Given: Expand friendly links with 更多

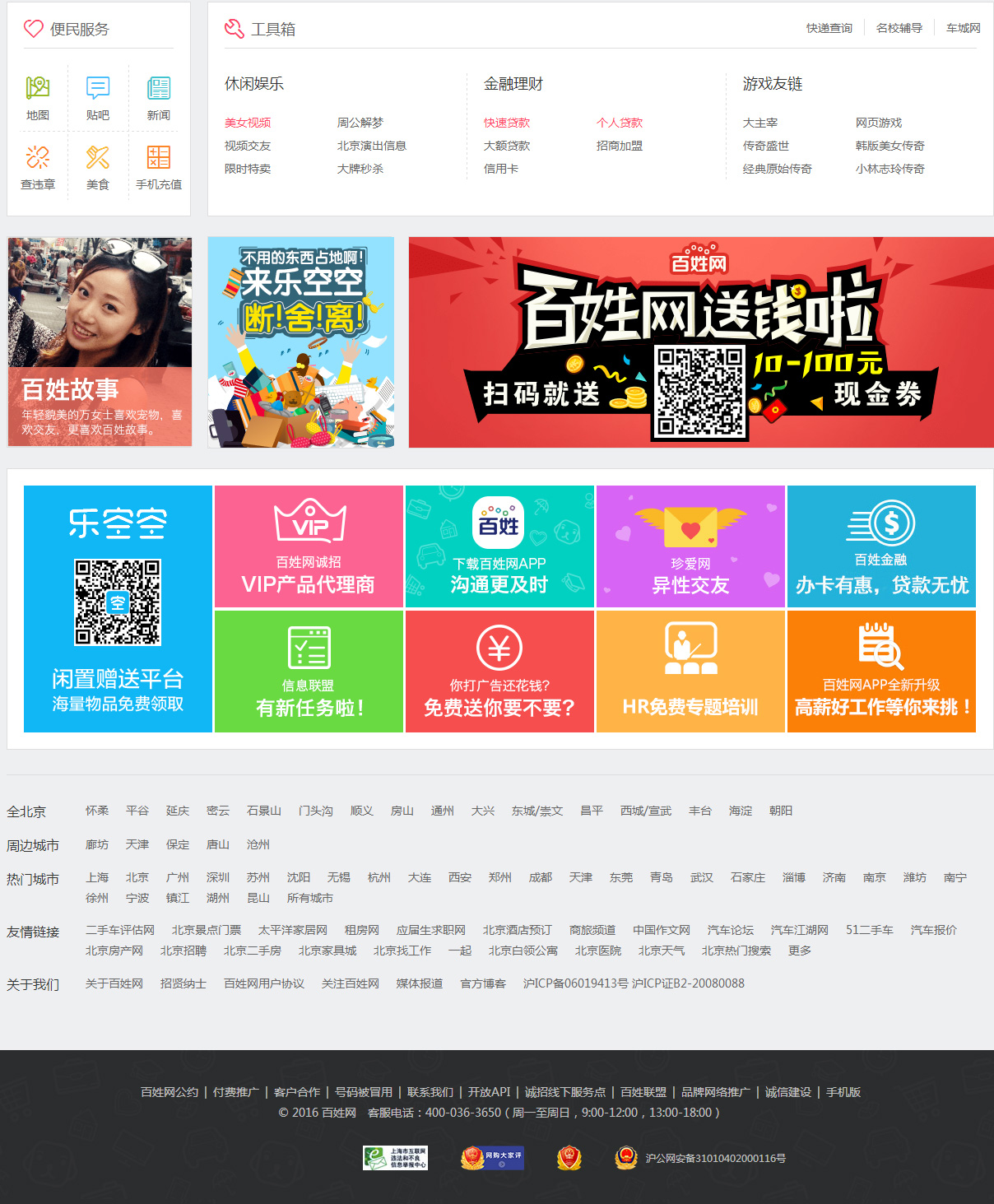Looking at the screenshot, I should point(799,951).
